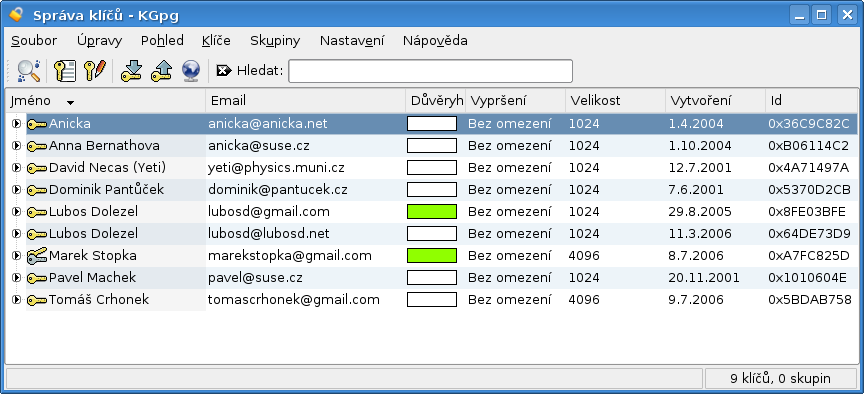Click KGpg padlock title bar icon
This screenshot has height=394, width=864.
click(16, 14)
